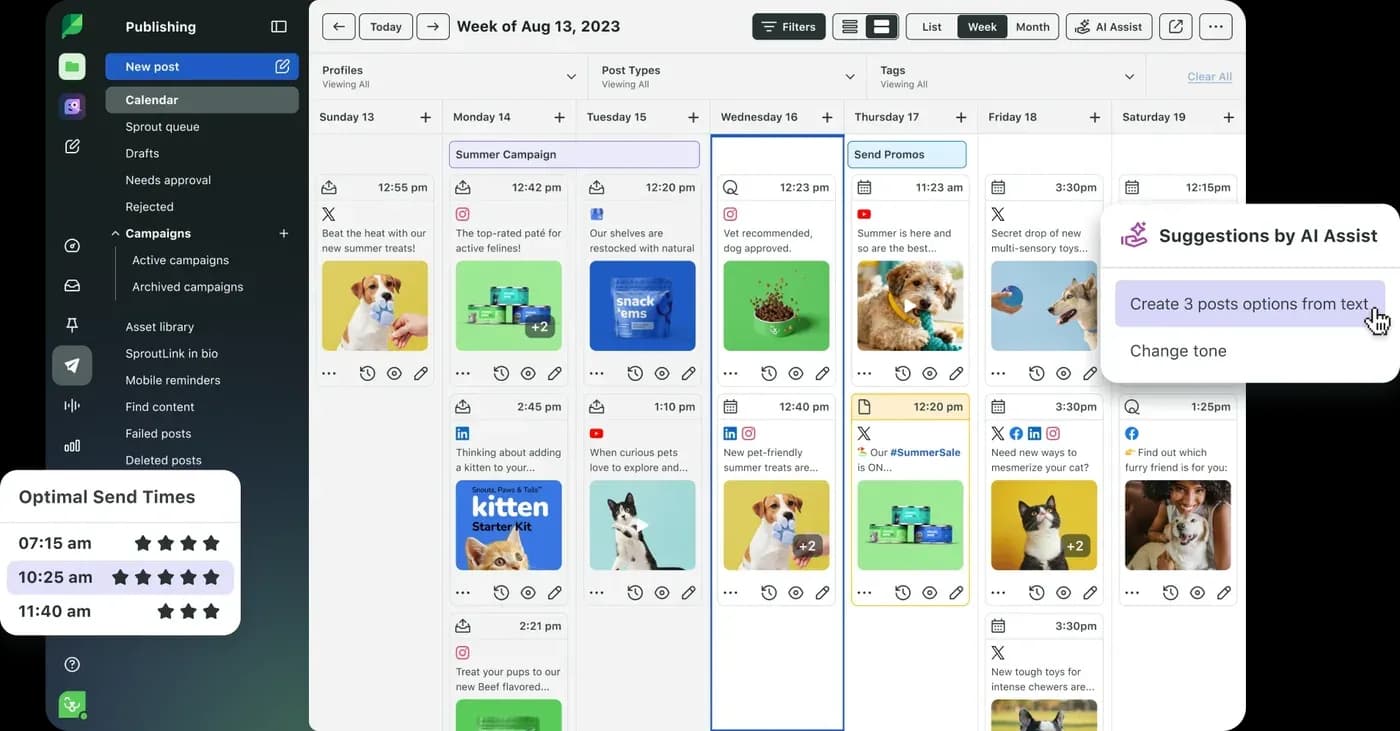This screenshot has width=1400, height=731.
Task: Expand the Post Types filter dropdown
Action: pyautogui.click(x=850, y=77)
